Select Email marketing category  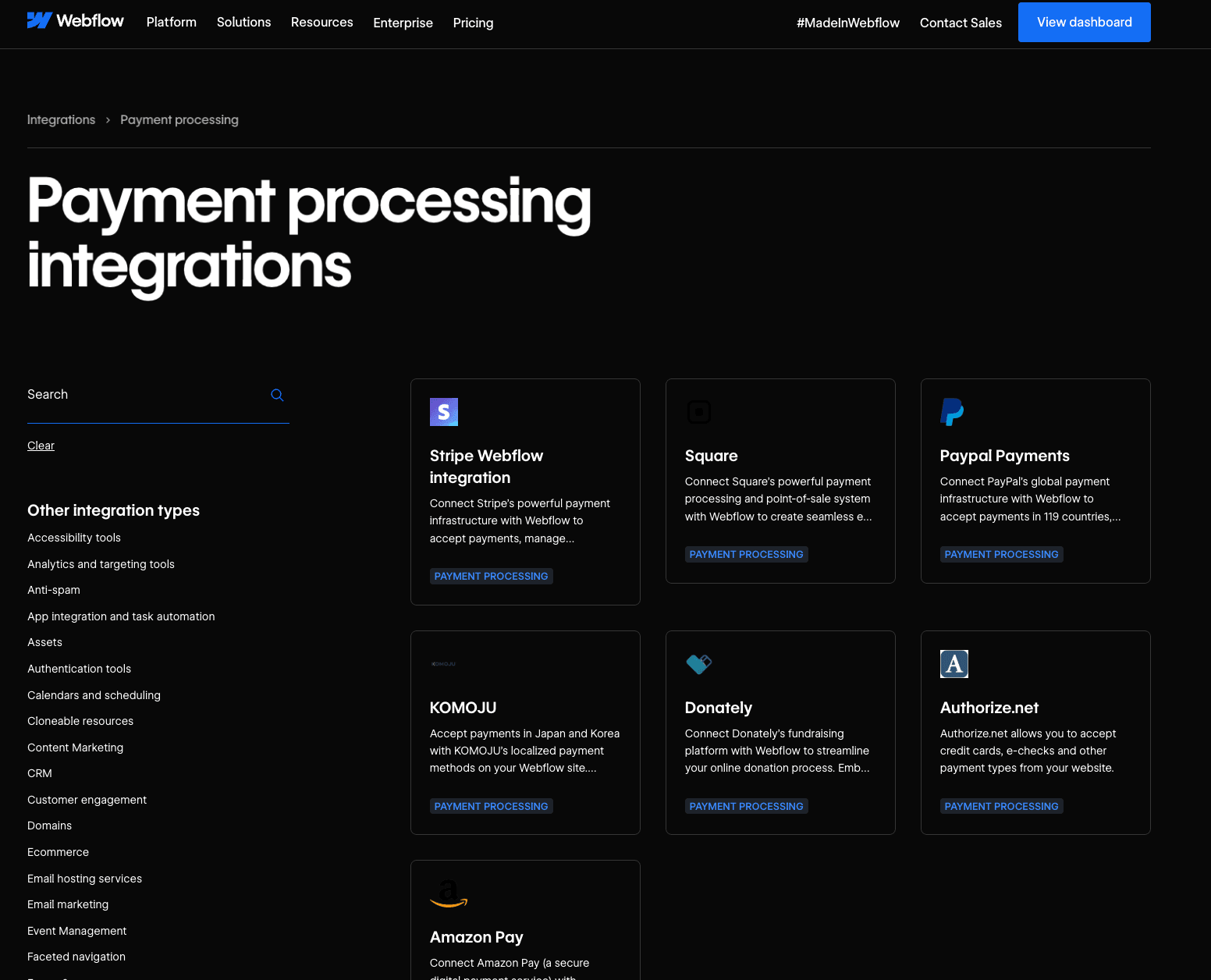pyautogui.click(x=68, y=904)
